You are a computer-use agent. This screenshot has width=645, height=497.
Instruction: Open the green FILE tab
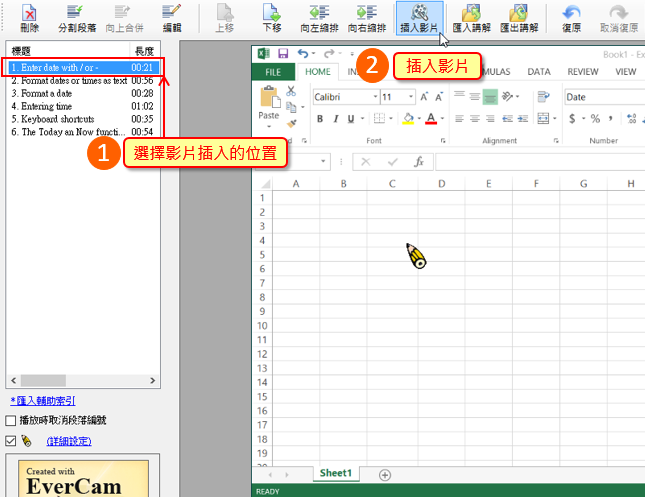[273, 72]
